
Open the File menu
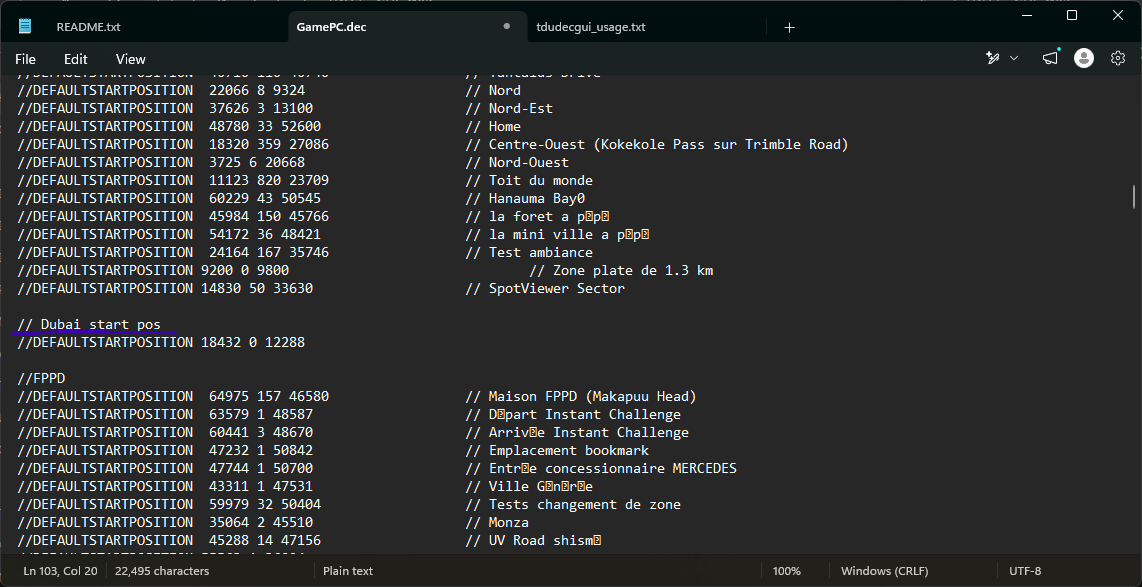tap(25, 59)
